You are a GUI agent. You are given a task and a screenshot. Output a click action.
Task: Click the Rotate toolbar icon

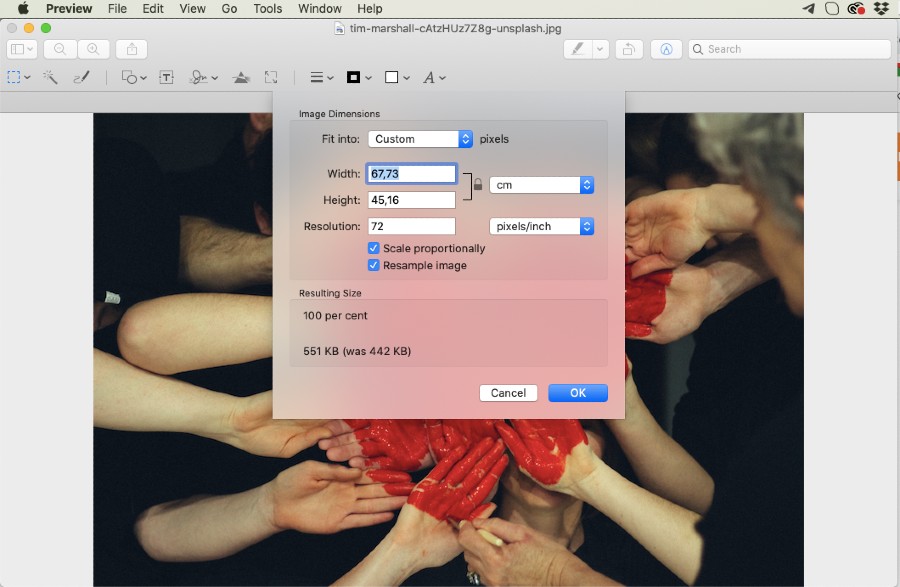point(629,49)
